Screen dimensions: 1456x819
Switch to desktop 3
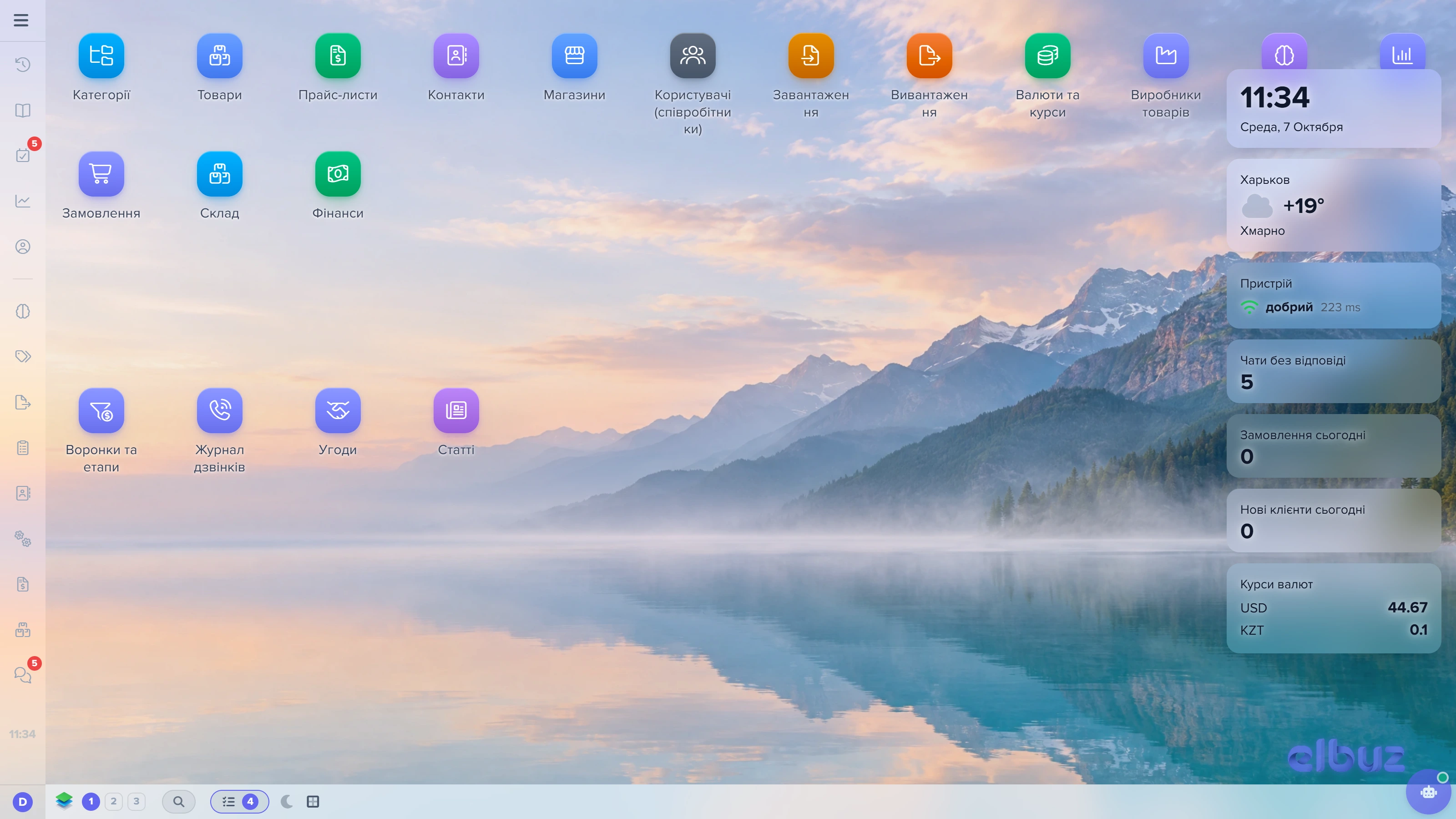pos(136,801)
